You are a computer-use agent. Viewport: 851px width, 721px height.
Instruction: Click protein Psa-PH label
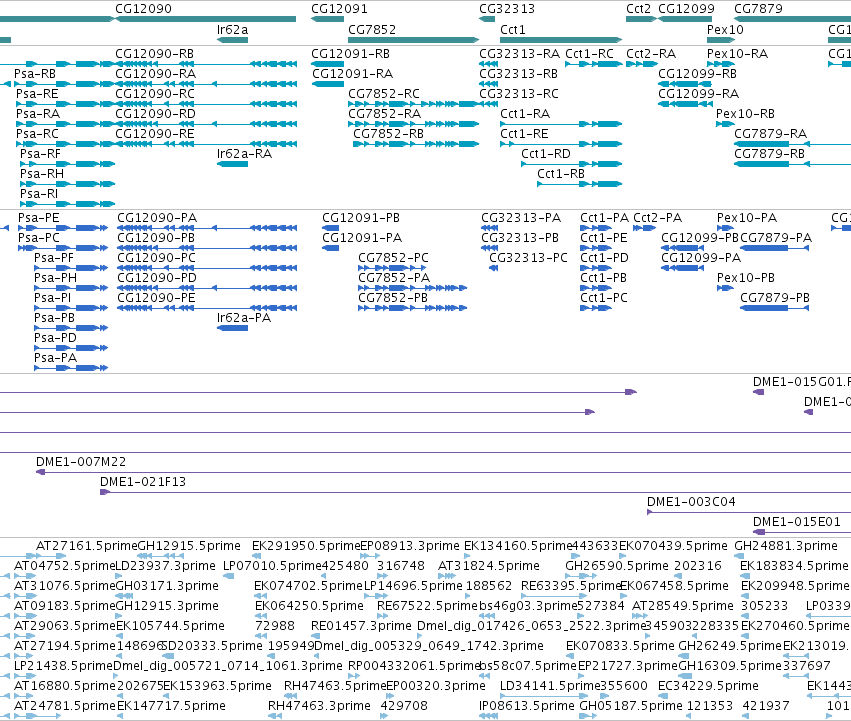tap(55, 278)
